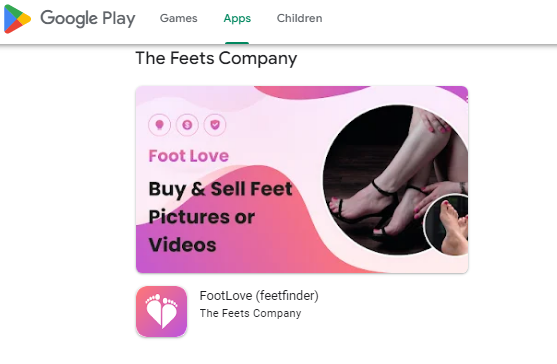Select the large circular high-heels photo
Image resolution: width=557 pixels, height=364 pixels.
click(x=395, y=180)
